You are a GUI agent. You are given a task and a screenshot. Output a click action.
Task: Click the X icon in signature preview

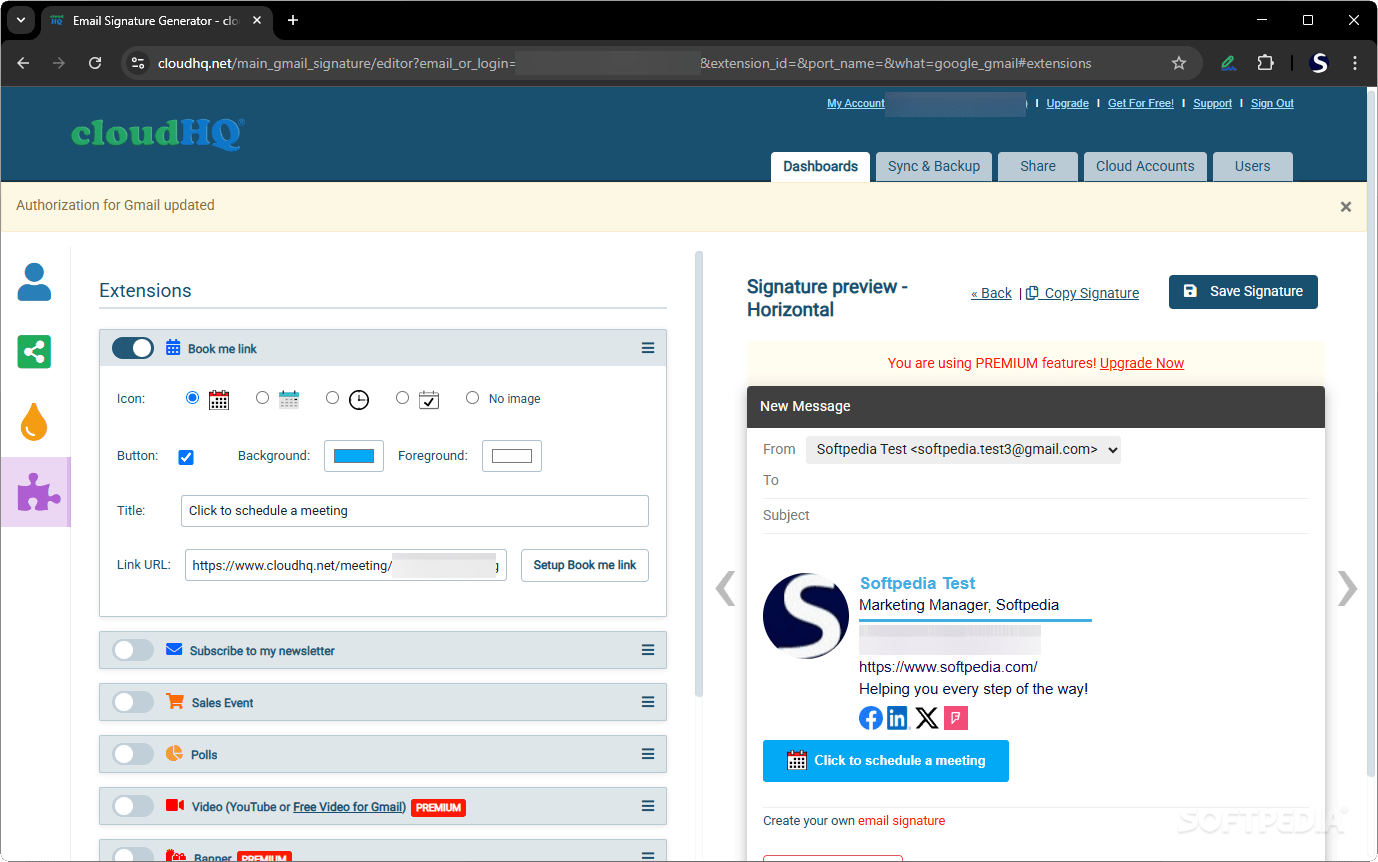[x=927, y=718]
